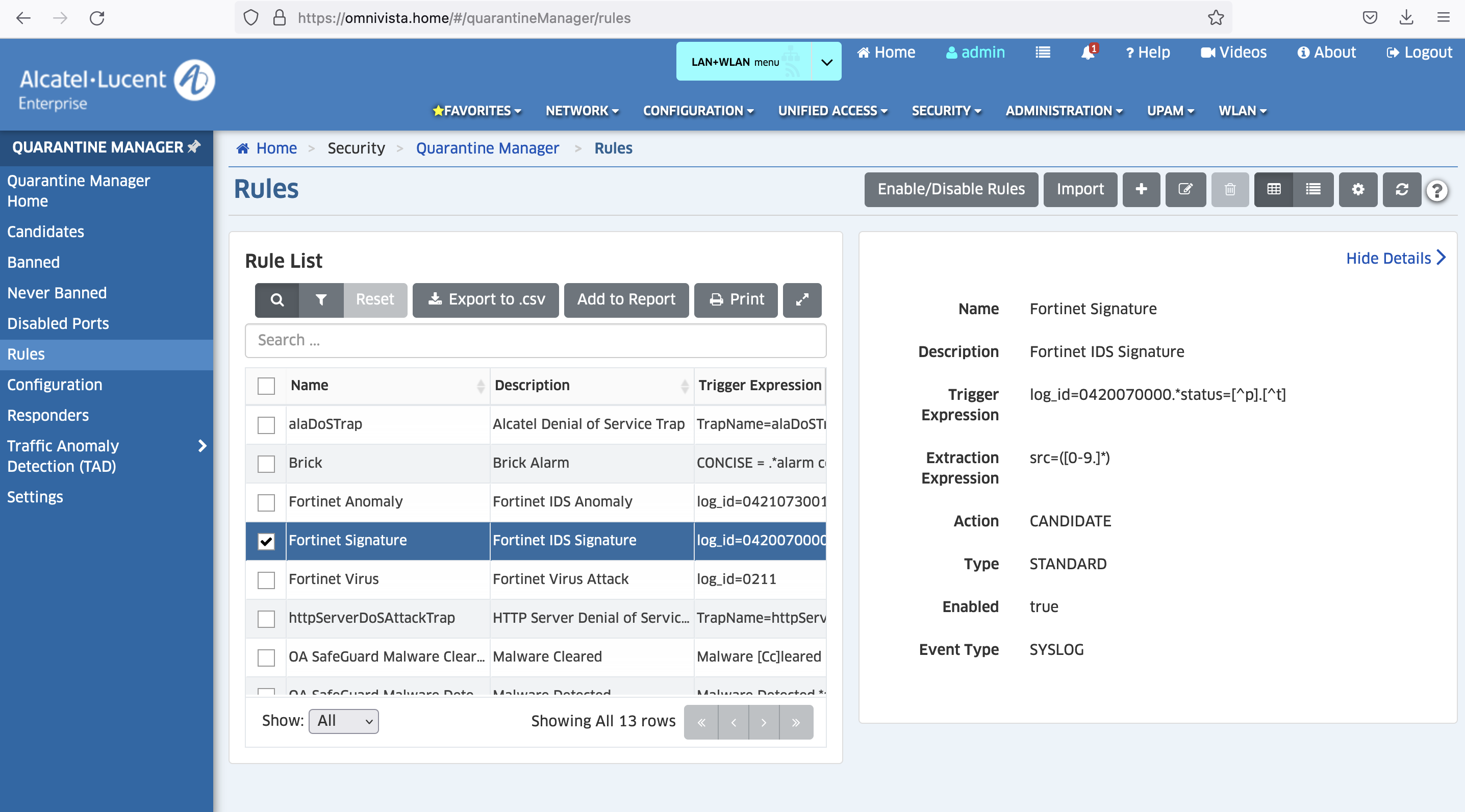Click the rule list Search field

pyautogui.click(x=535, y=340)
